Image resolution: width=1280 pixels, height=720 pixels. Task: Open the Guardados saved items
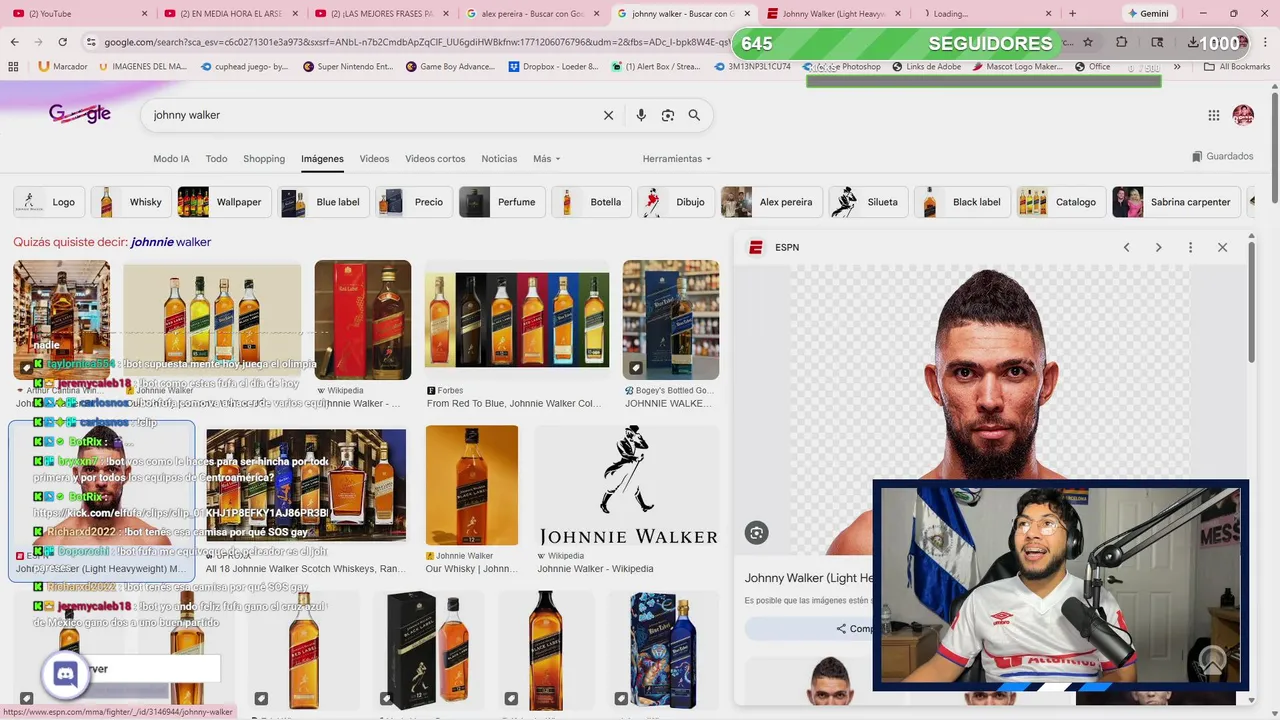tap(1222, 156)
